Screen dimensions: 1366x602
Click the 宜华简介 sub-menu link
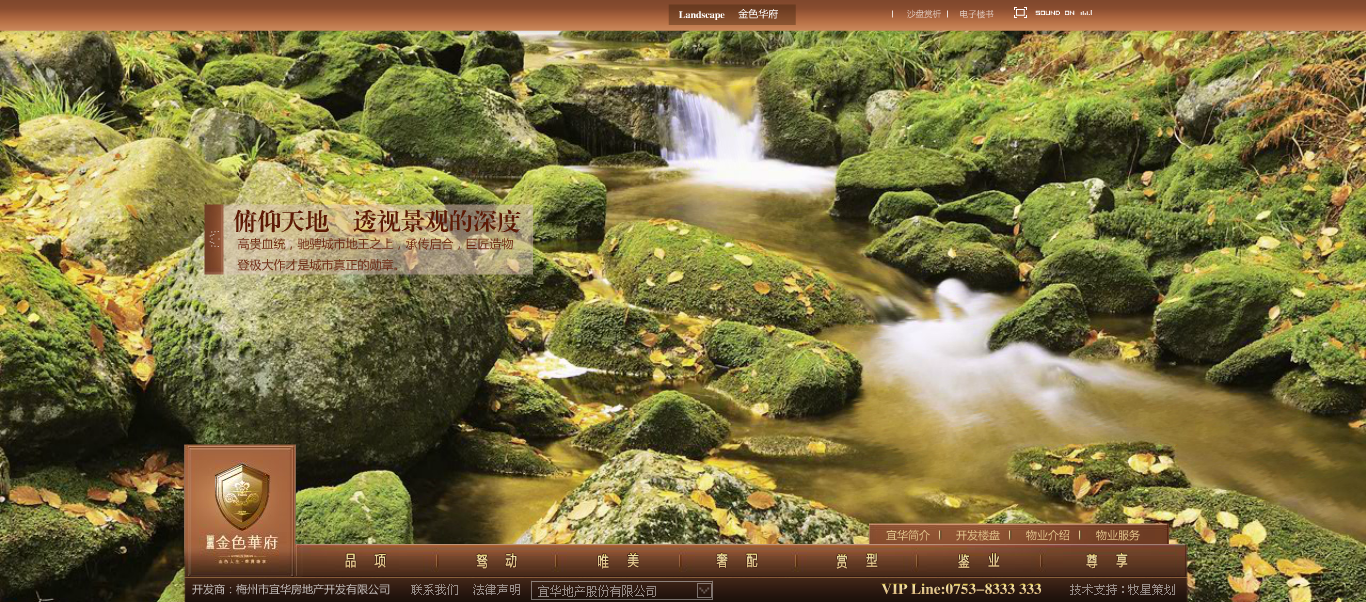point(907,535)
